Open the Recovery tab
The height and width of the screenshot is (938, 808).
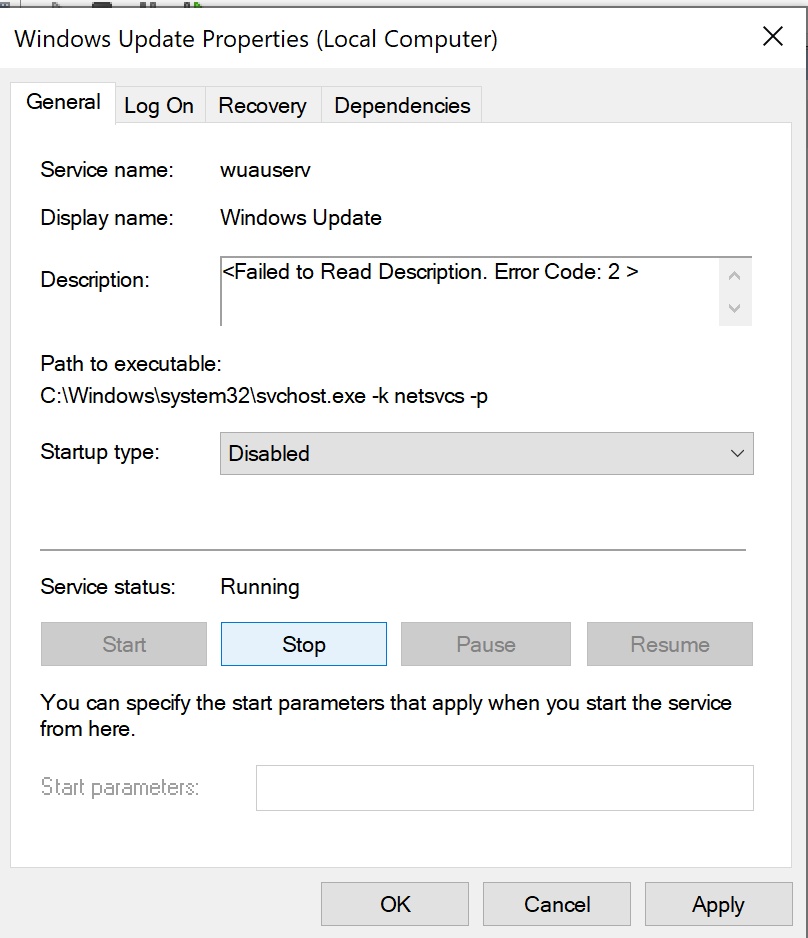(263, 105)
